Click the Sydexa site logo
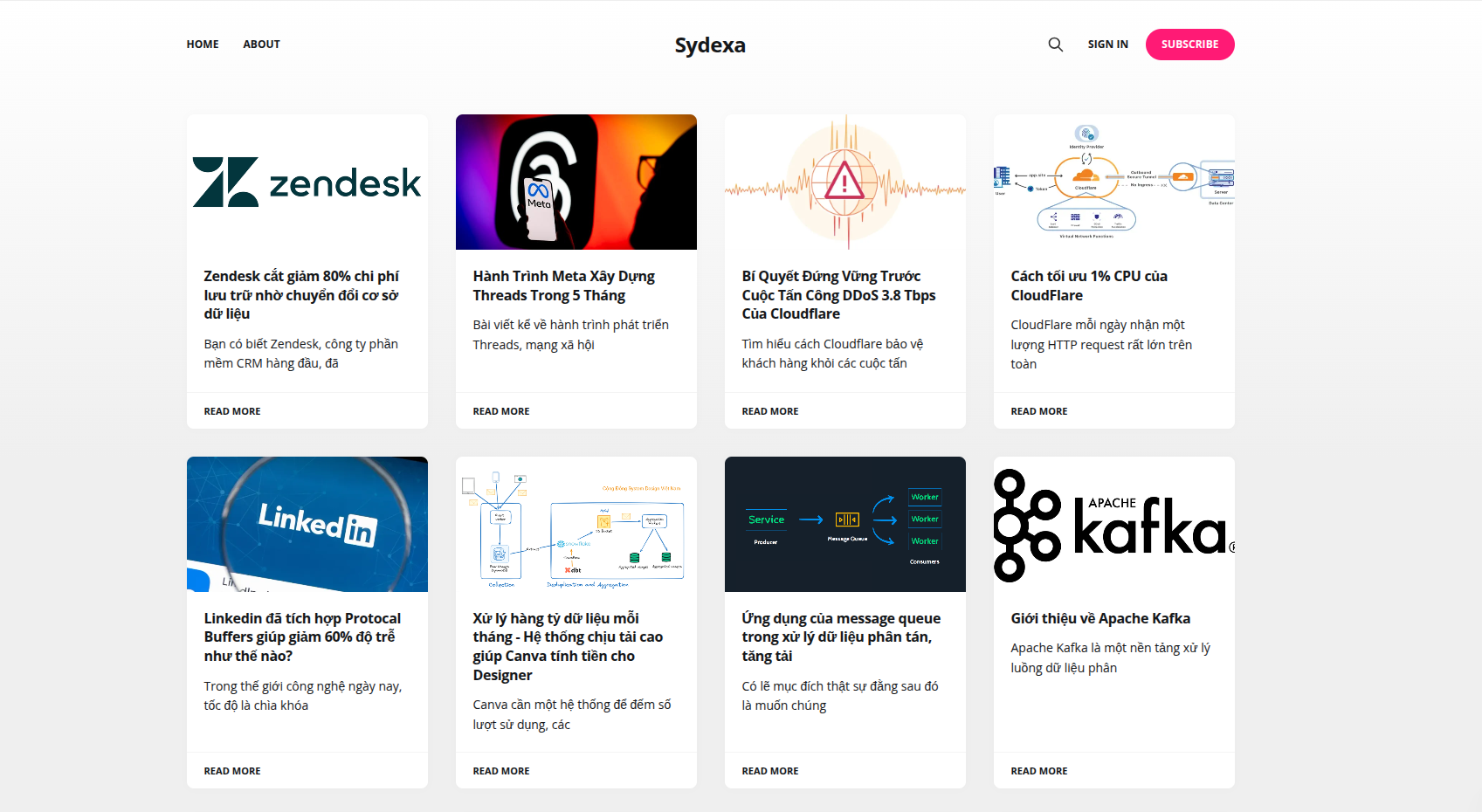The image size is (1482, 812). [x=710, y=45]
